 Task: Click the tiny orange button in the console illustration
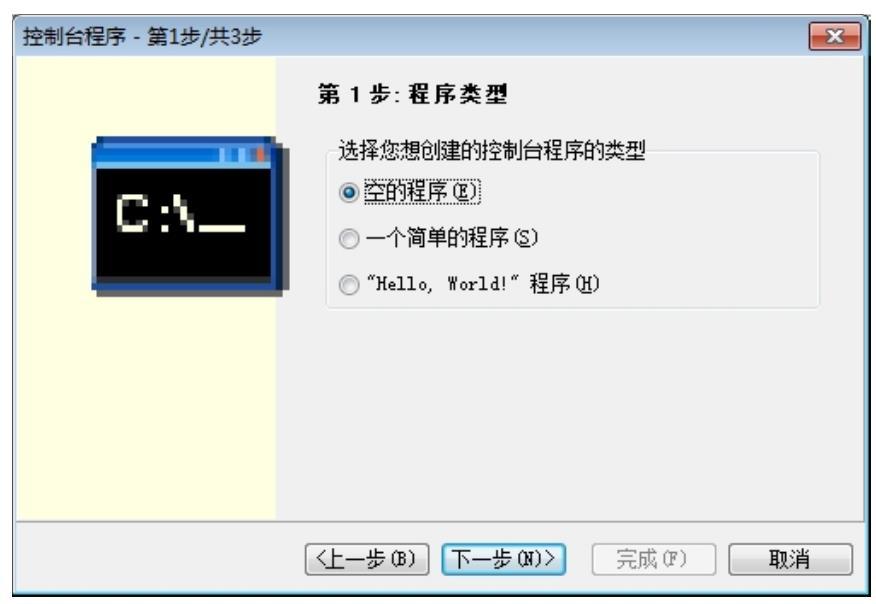pos(260,154)
